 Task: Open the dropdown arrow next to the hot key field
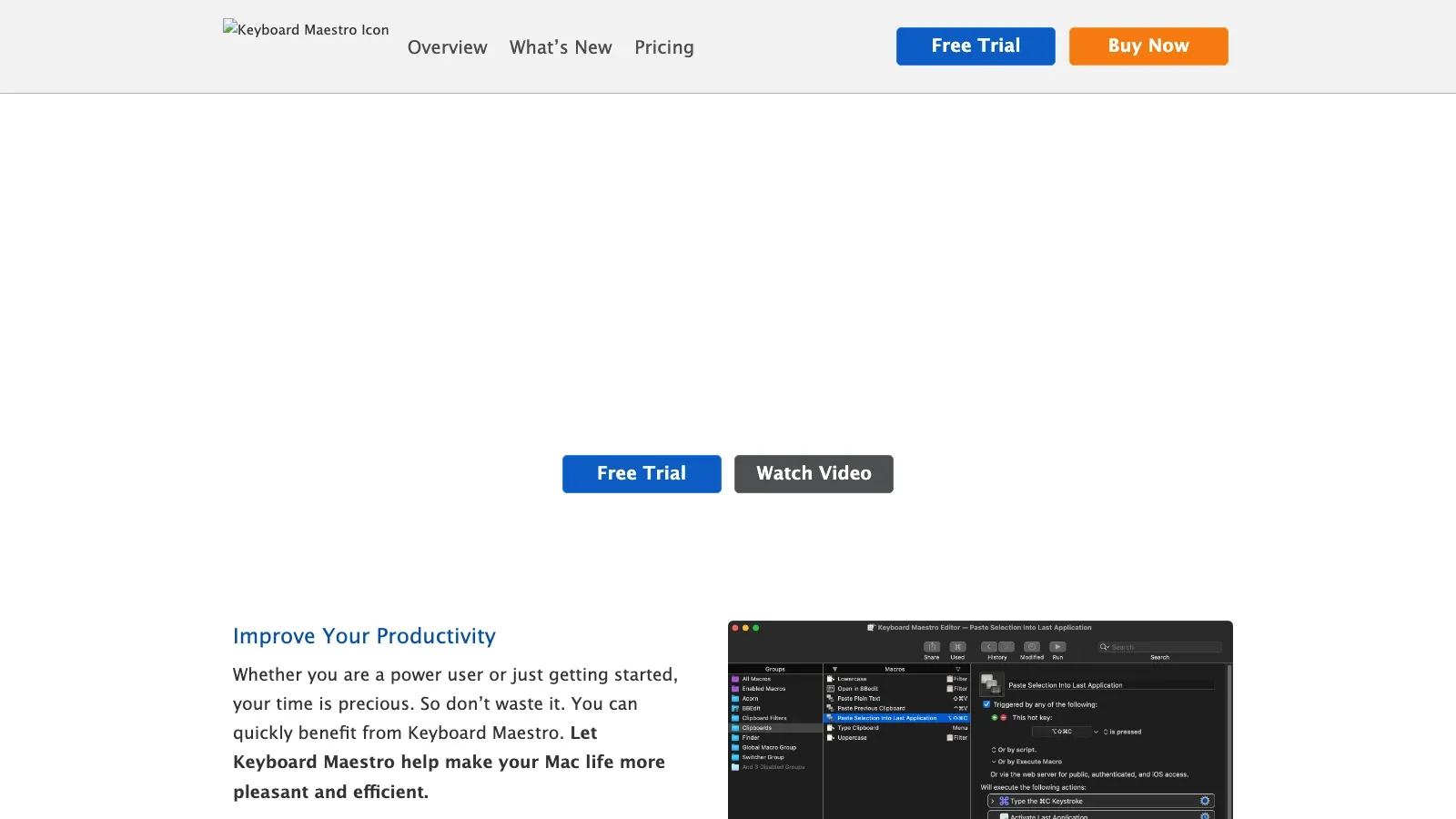point(1096,732)
